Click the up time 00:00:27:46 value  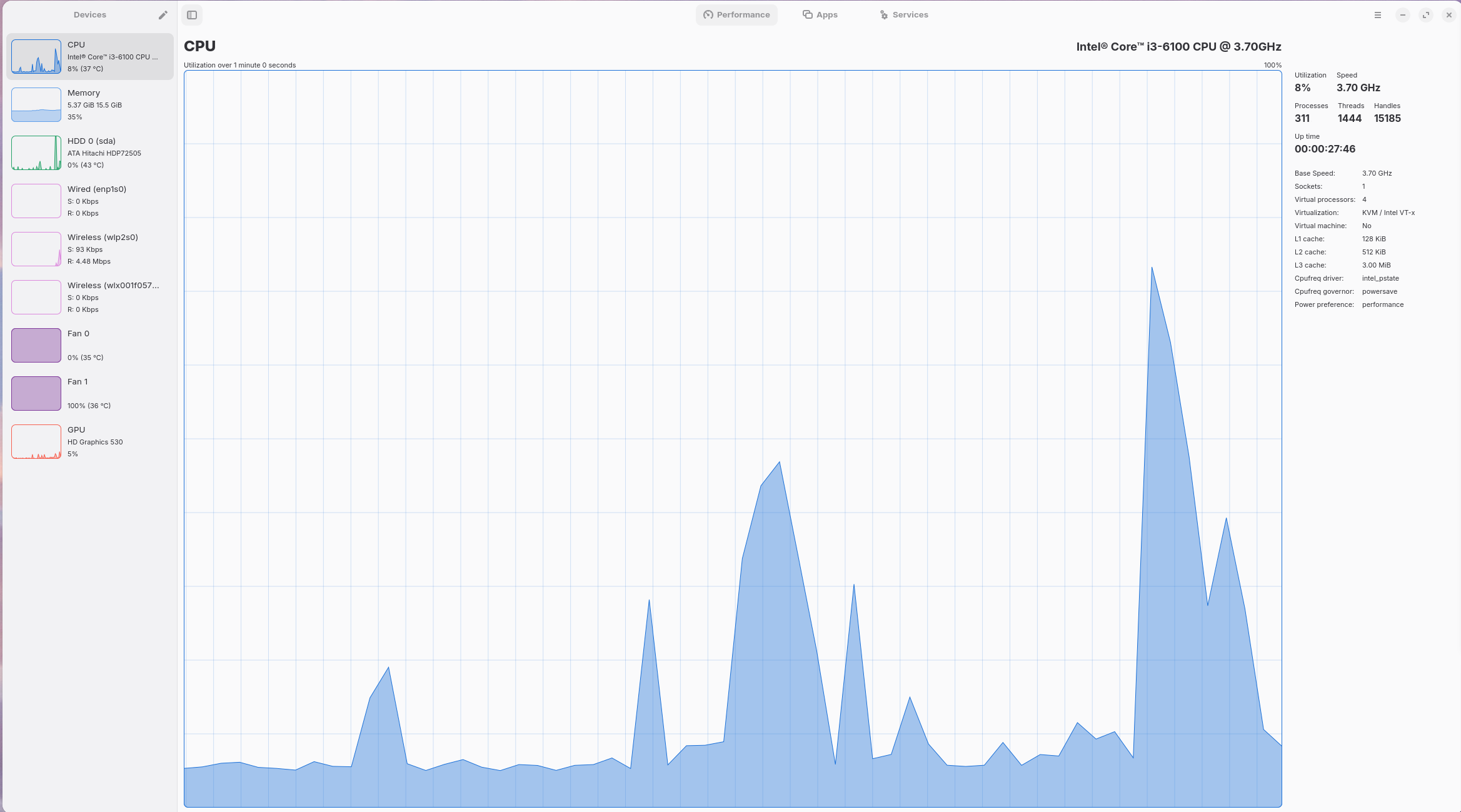[1325, 149]
